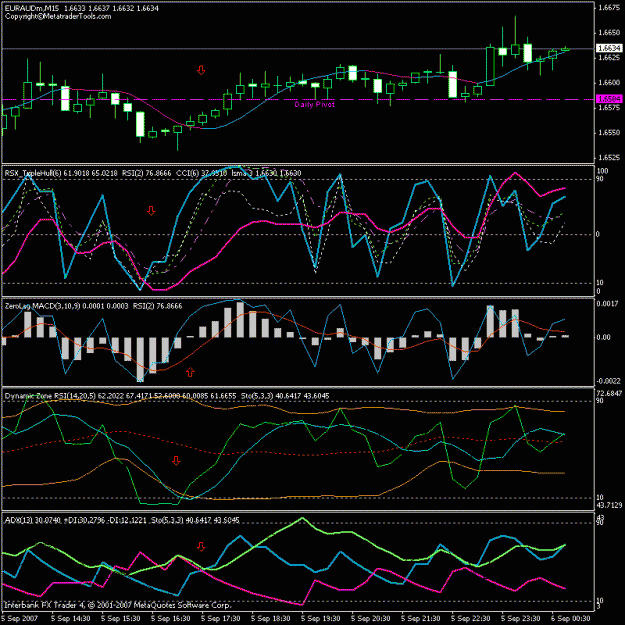Viewport: 625px width, 625px height.
Task: Click the '5 Sep 2007' date label on time axis
Action: pos(21,618)
